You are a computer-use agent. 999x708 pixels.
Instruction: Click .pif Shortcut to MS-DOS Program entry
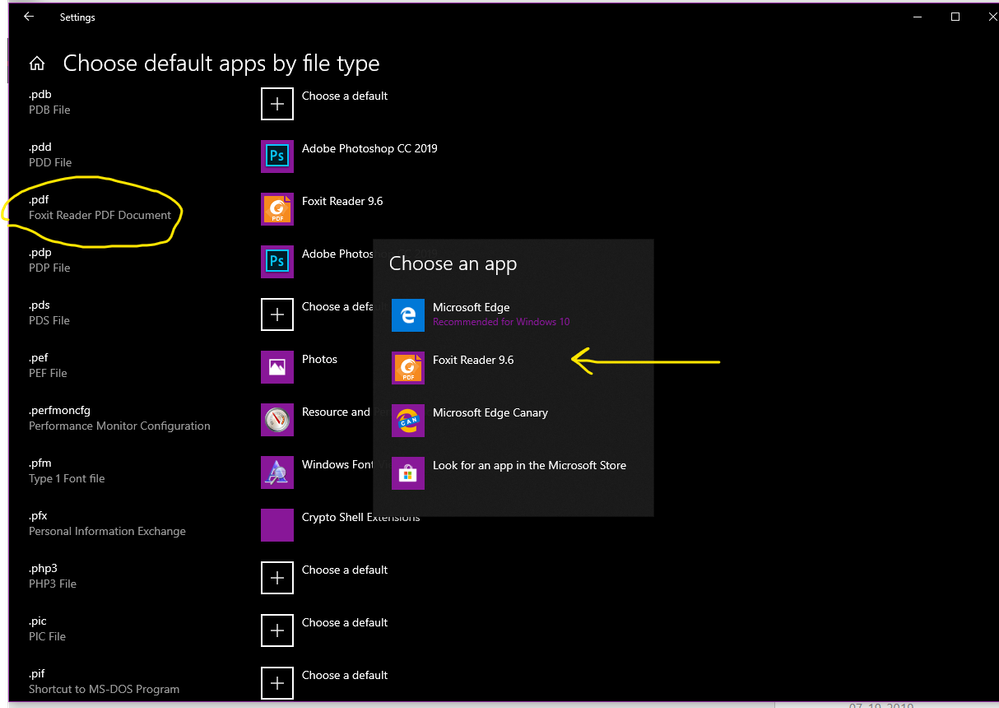[104, 682]
